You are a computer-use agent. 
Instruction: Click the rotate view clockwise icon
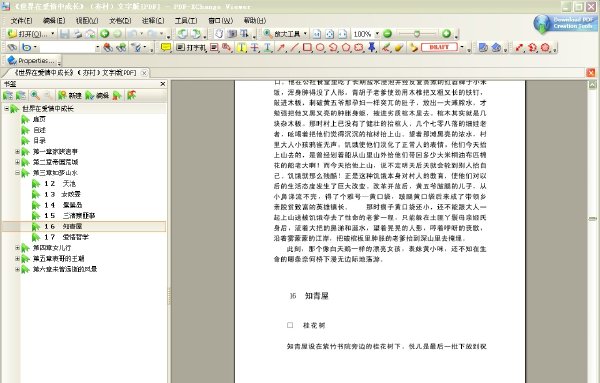(x=195, y=34)
